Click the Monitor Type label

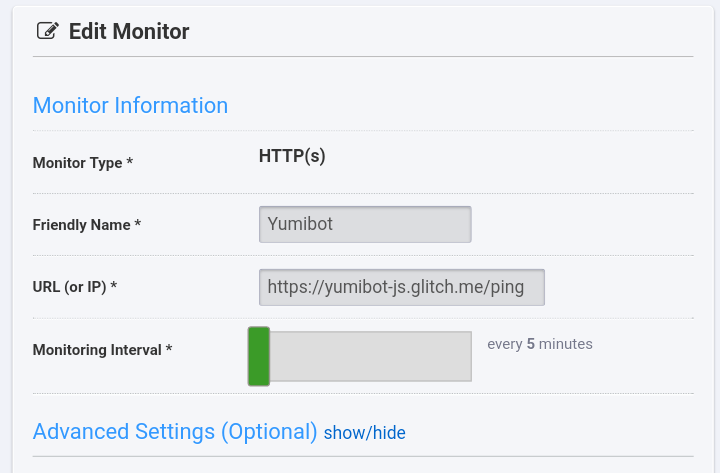(77, 163)
